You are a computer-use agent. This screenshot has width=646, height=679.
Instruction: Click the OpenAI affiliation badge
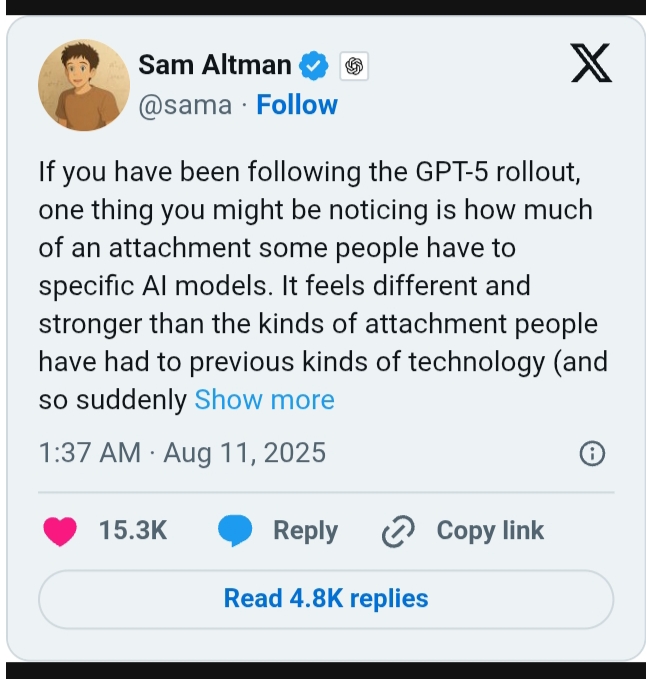pos(352,67)
